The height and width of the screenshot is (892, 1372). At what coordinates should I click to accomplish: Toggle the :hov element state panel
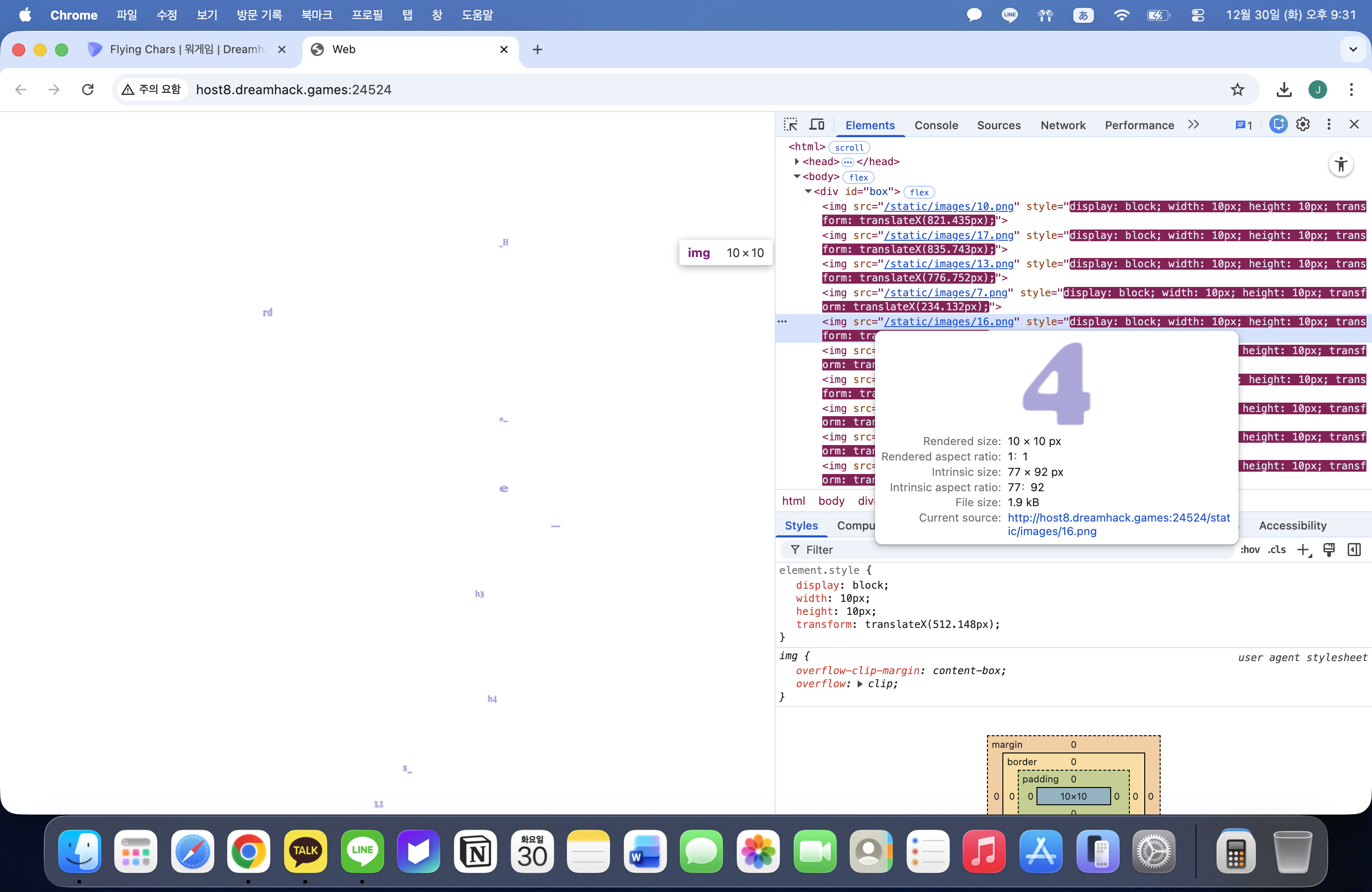point(1250,550)
